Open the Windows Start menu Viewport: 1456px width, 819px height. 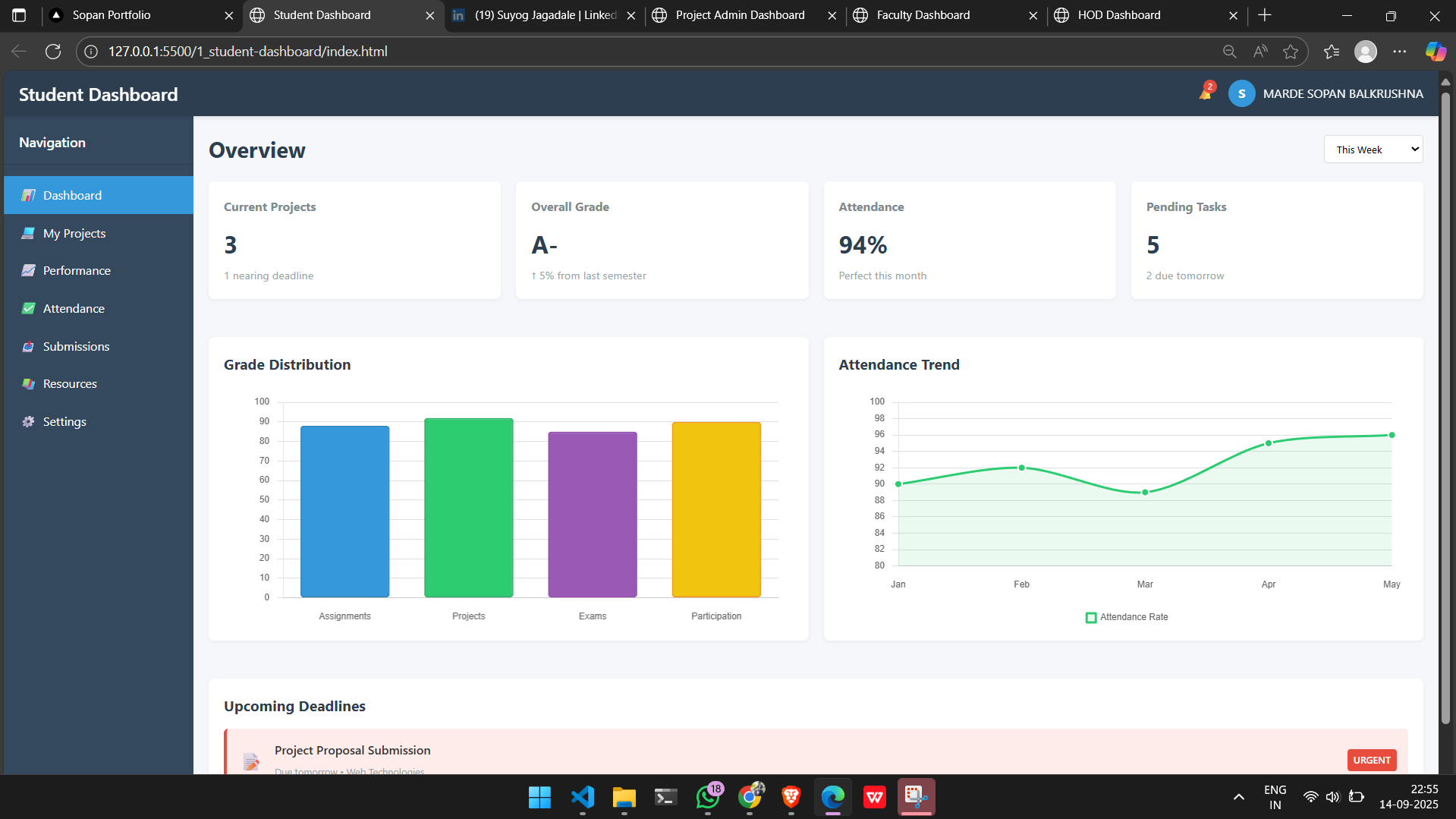539,797
